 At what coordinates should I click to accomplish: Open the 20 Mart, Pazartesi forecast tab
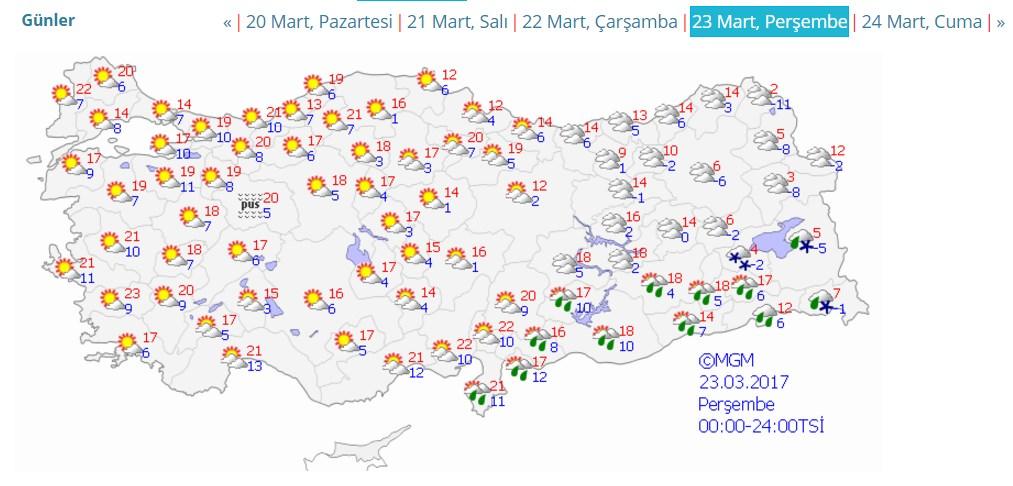point(319,22)
